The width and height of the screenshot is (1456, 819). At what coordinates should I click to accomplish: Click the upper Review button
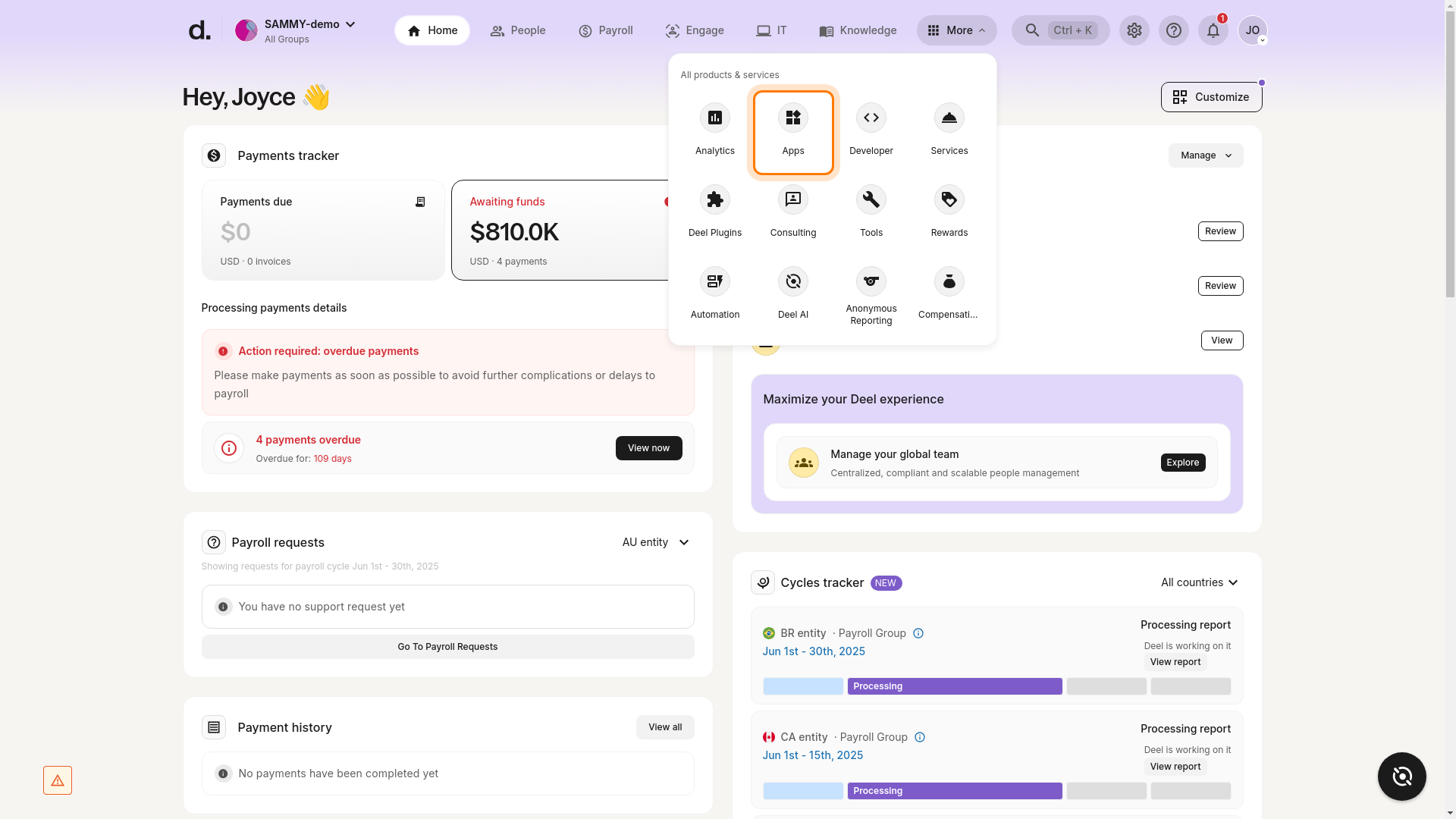[1220, 231]
